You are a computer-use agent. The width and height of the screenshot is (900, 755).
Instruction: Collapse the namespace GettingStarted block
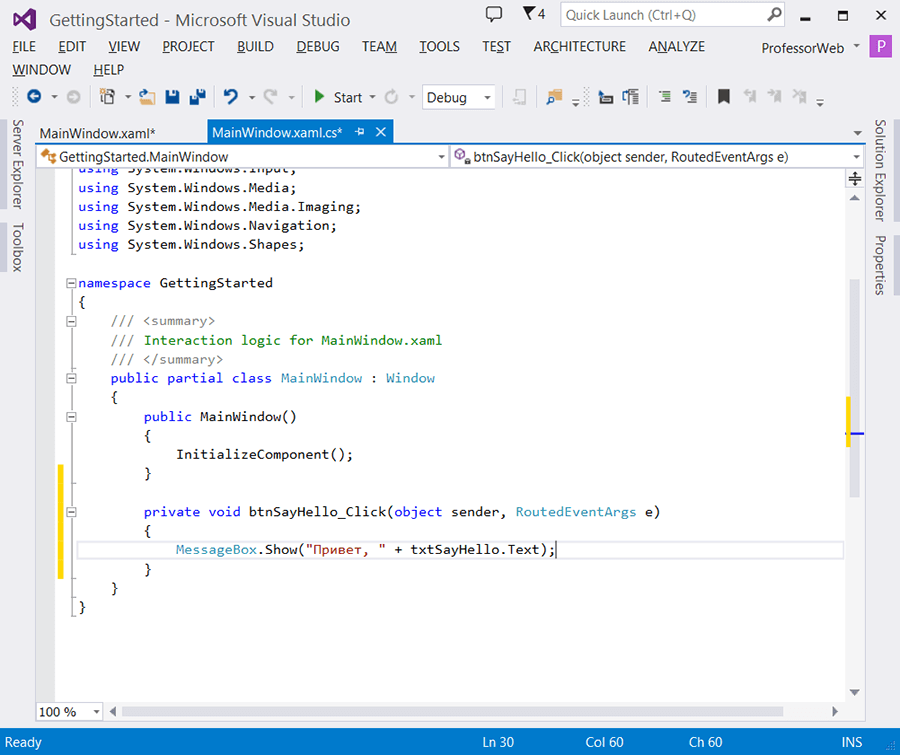pyautogui.click(x=71, y=282)
